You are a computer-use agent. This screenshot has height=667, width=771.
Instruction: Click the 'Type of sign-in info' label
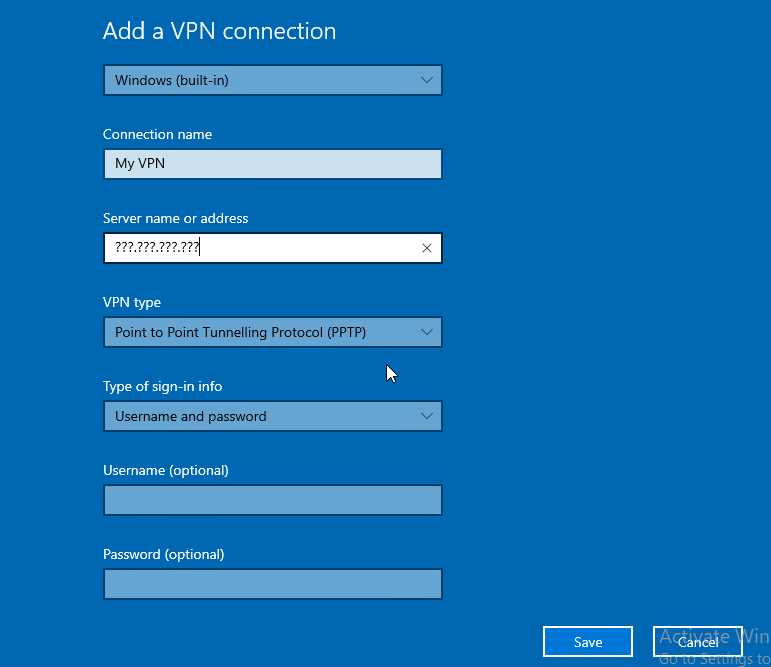click(x=162, y=386)
